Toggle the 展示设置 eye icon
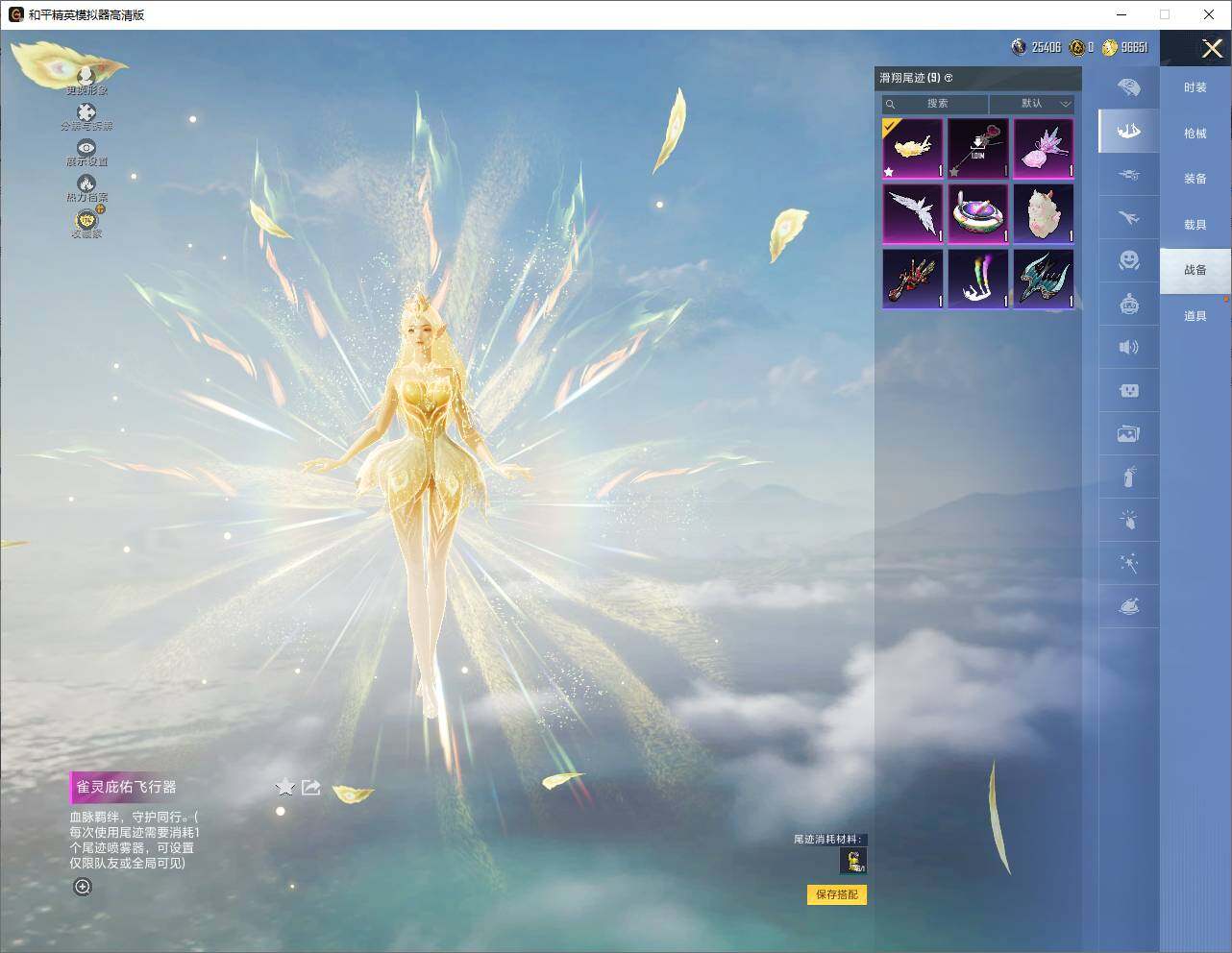The width and height of the screenshot is (1232, 953). [x=86, y=148]
